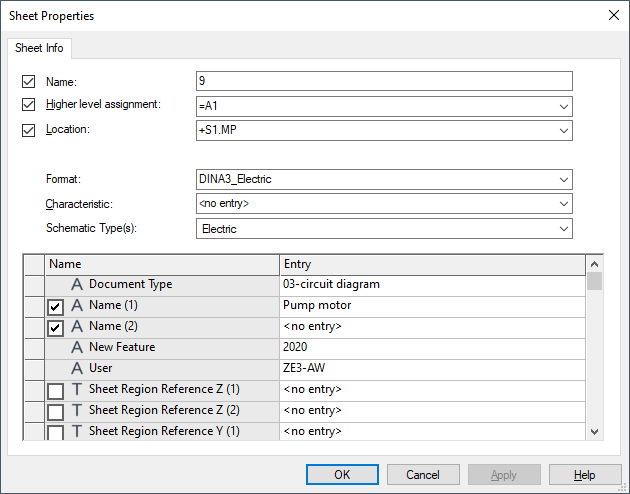Toggle the Location checkbox

pos(29,130)
